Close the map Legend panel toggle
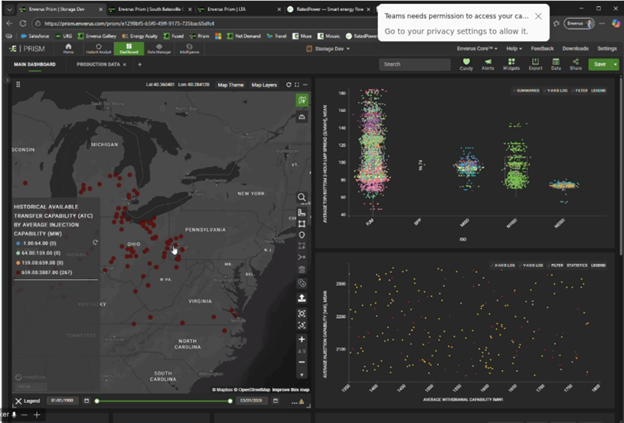624x423 pixels. coord(27,401)
